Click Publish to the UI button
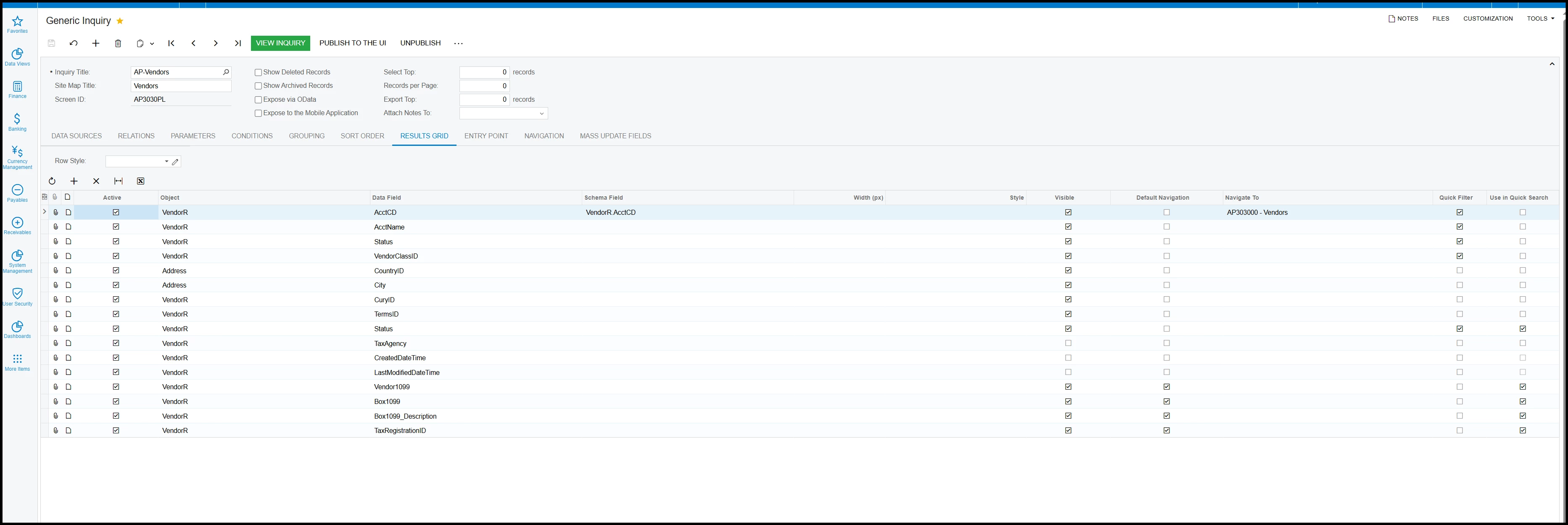 point(352,43)
